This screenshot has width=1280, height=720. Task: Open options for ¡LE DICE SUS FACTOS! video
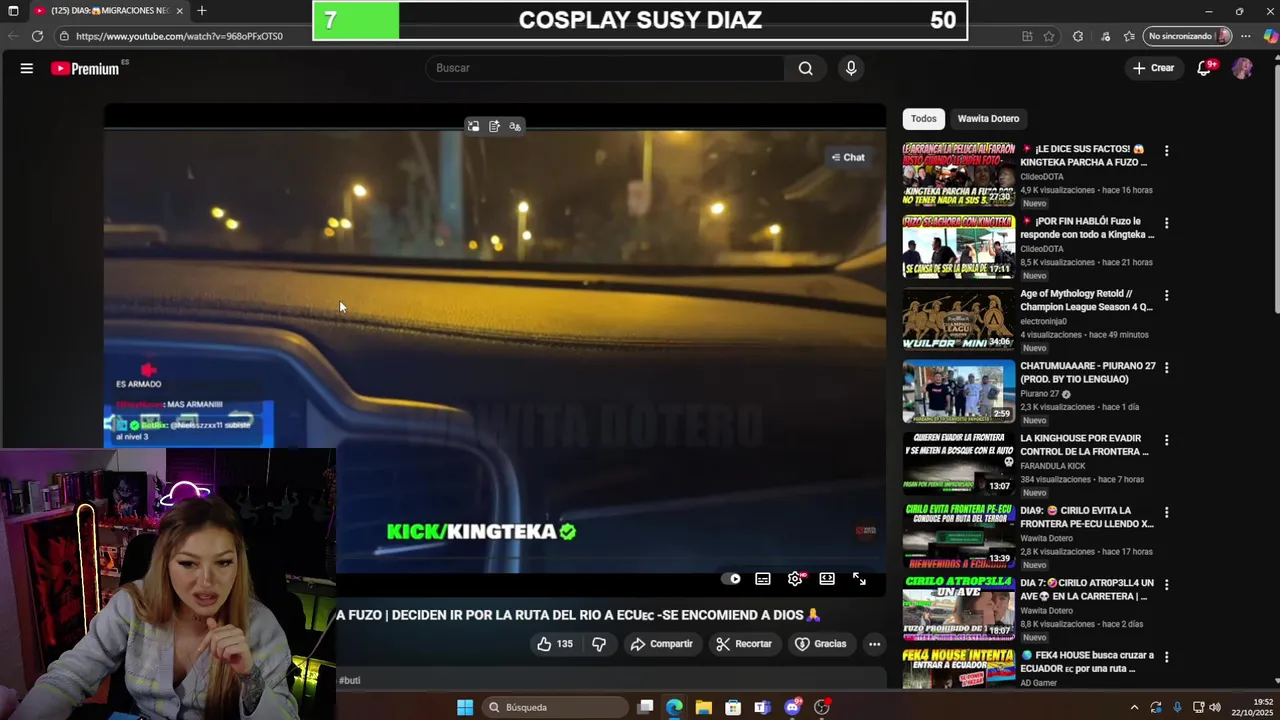(x=1166, y=151)
